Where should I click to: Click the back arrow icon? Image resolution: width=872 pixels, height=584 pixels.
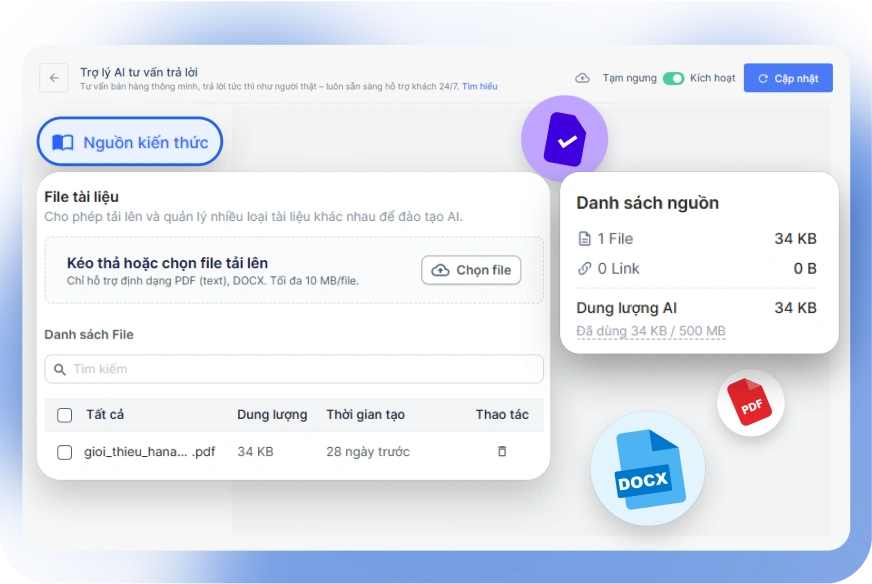(x=54, y=78)
